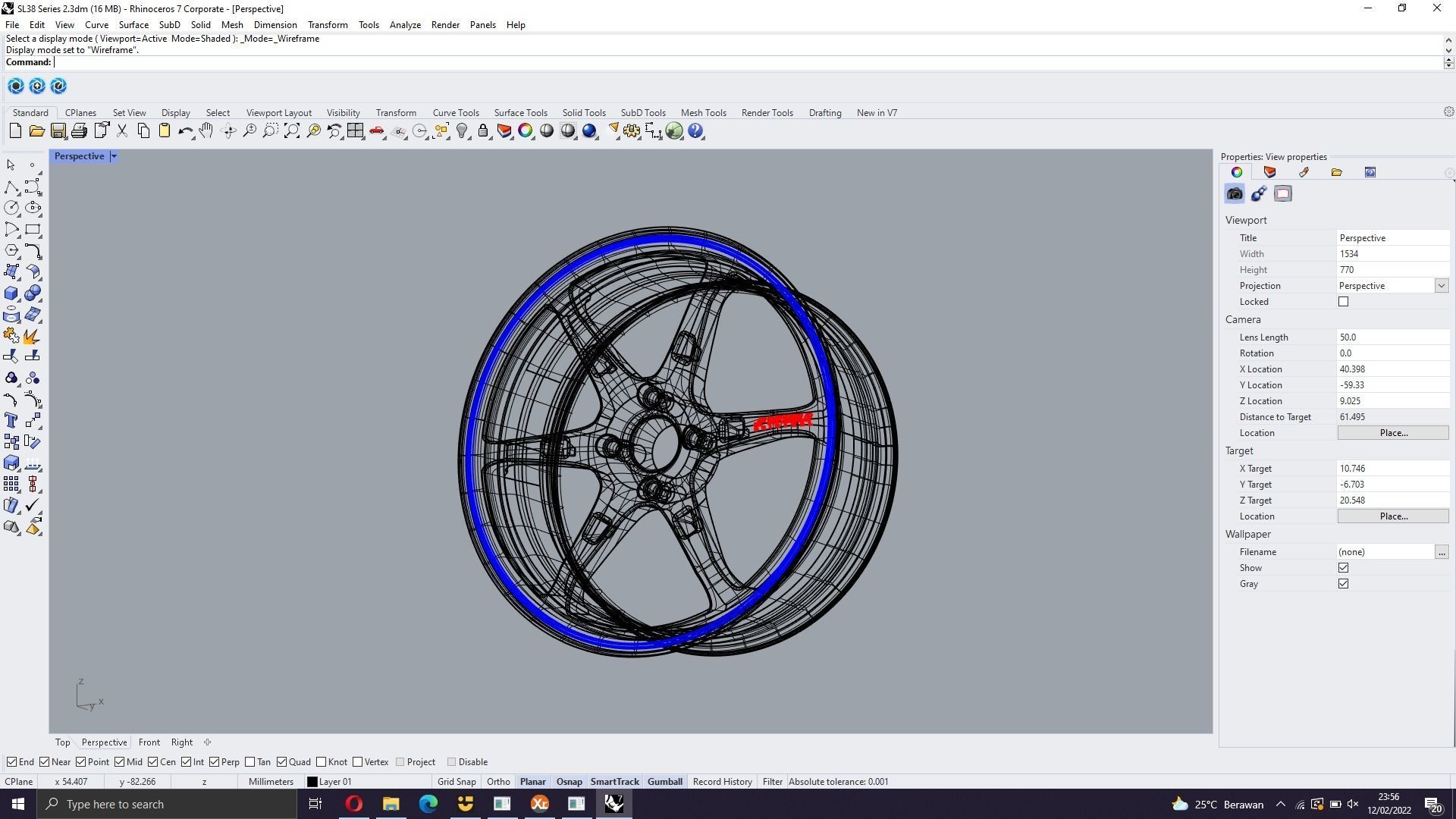Click the Copy to clipboard icon
The width and height of the screenshot is (1456, 819).
(x=143, y=131)
